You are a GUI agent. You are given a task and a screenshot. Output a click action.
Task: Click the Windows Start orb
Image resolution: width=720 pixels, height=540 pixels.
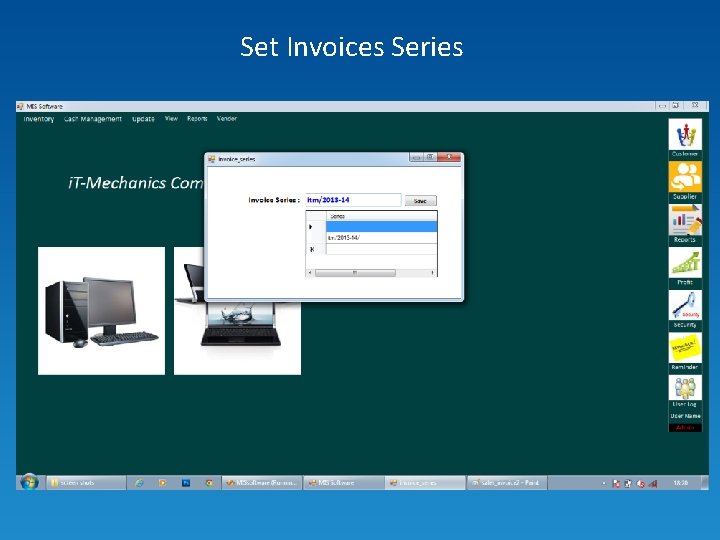(x=29, y=483)
